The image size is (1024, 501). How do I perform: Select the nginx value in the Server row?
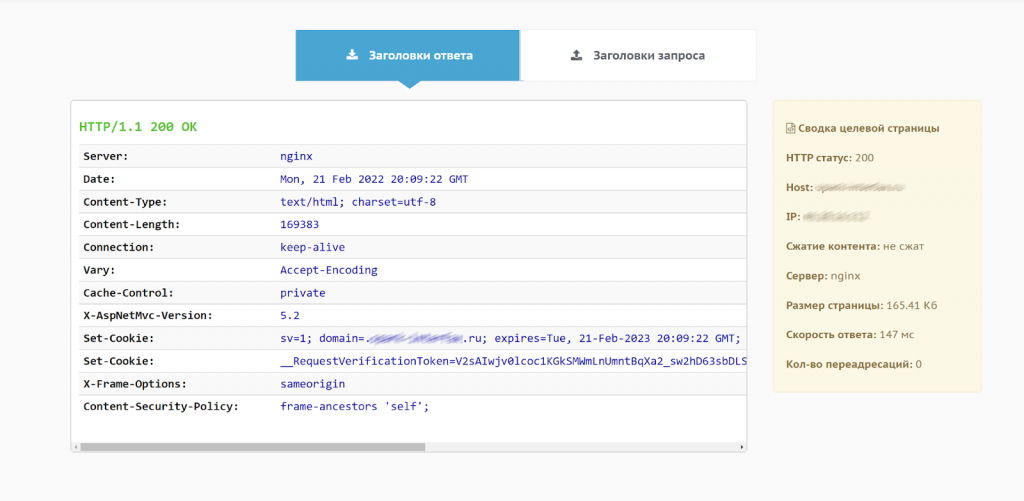tap(296, 157)
